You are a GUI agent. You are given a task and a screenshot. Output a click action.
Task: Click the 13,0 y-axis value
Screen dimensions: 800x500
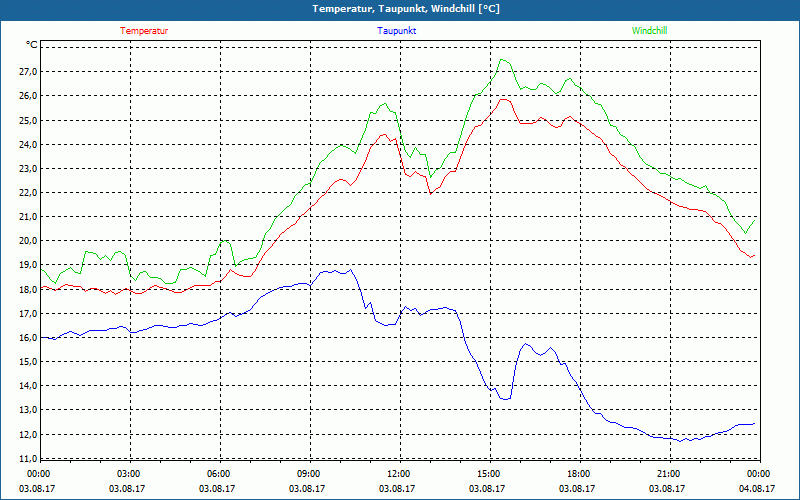tap(28, 410)
